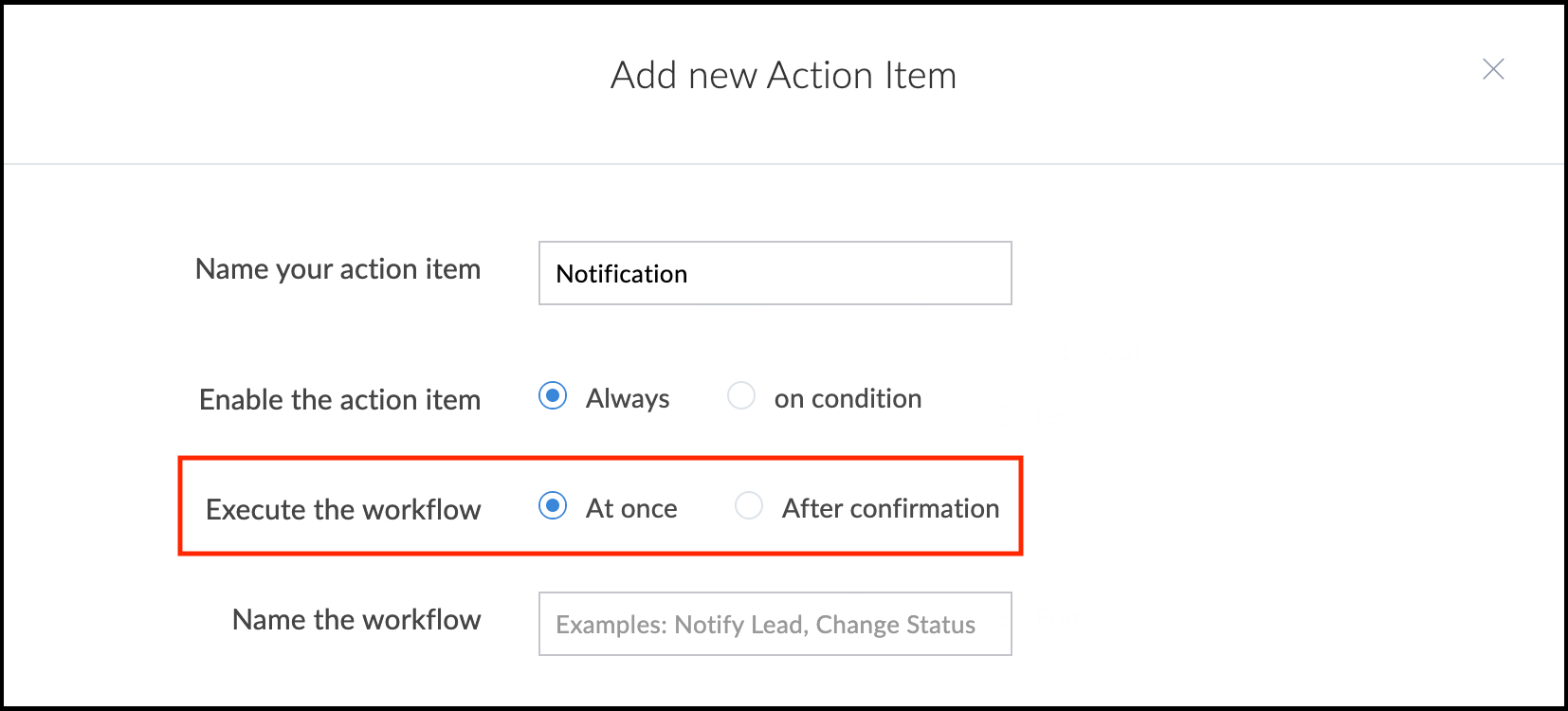The width and height of the screenshot is (1568, 711).
Task: Select the on condition radio button
Action: (x=741, y=395)
